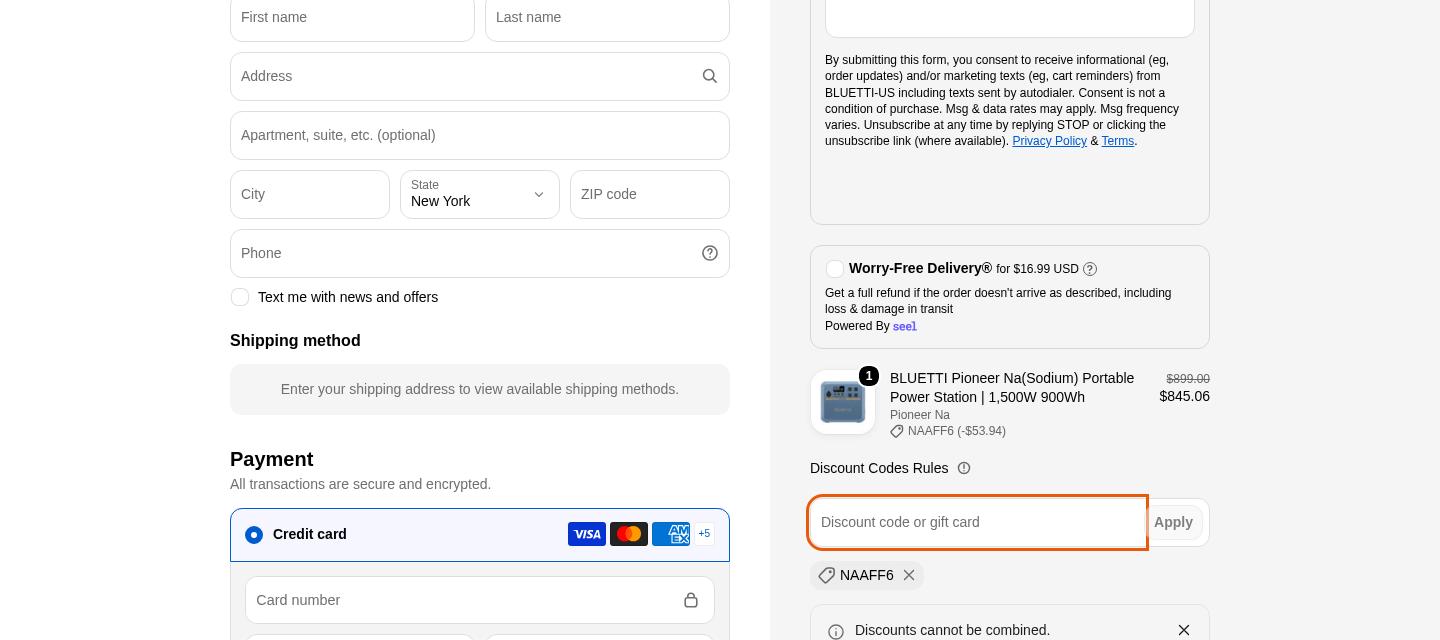Click the lock icon in card number field
The width and height of the screenshot is (1440, 640).
coord(691,600)
